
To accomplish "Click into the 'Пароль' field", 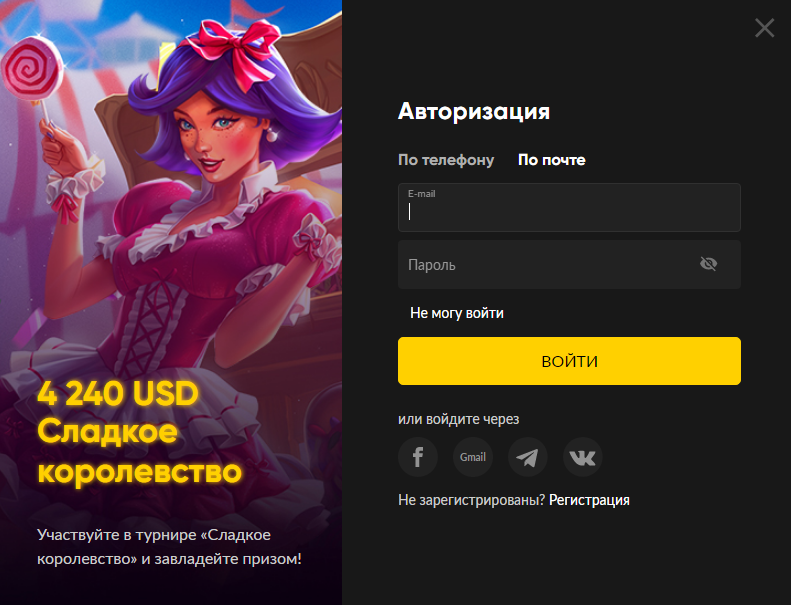I will click(569, 264).
